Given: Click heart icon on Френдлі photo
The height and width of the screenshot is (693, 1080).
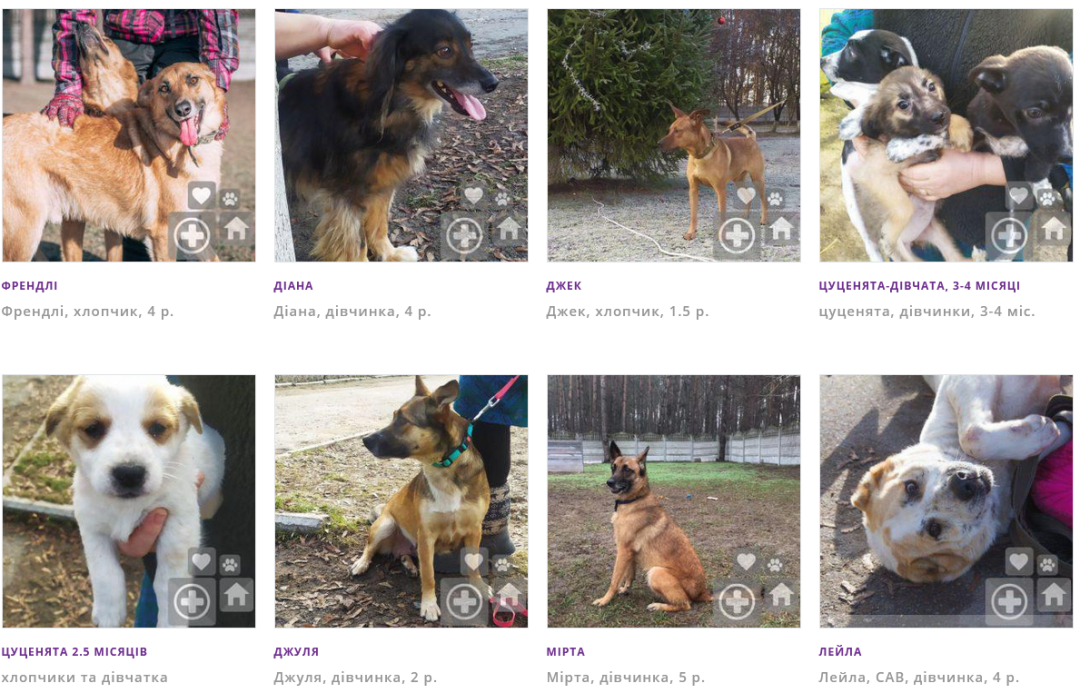Looking at the screenshot, I should coord(201,196).
